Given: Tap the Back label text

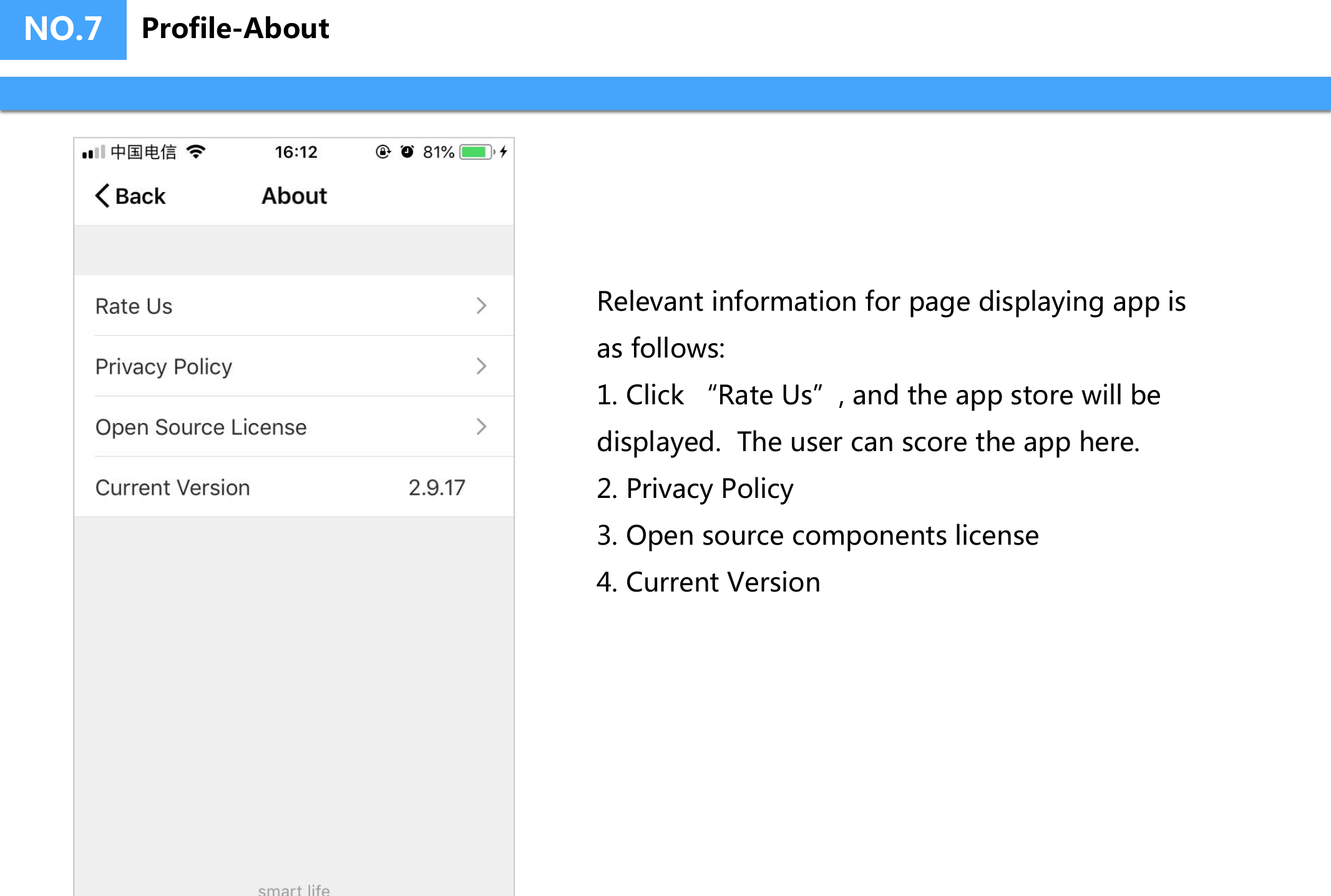Looking at the screenshot, I should 140,197.
